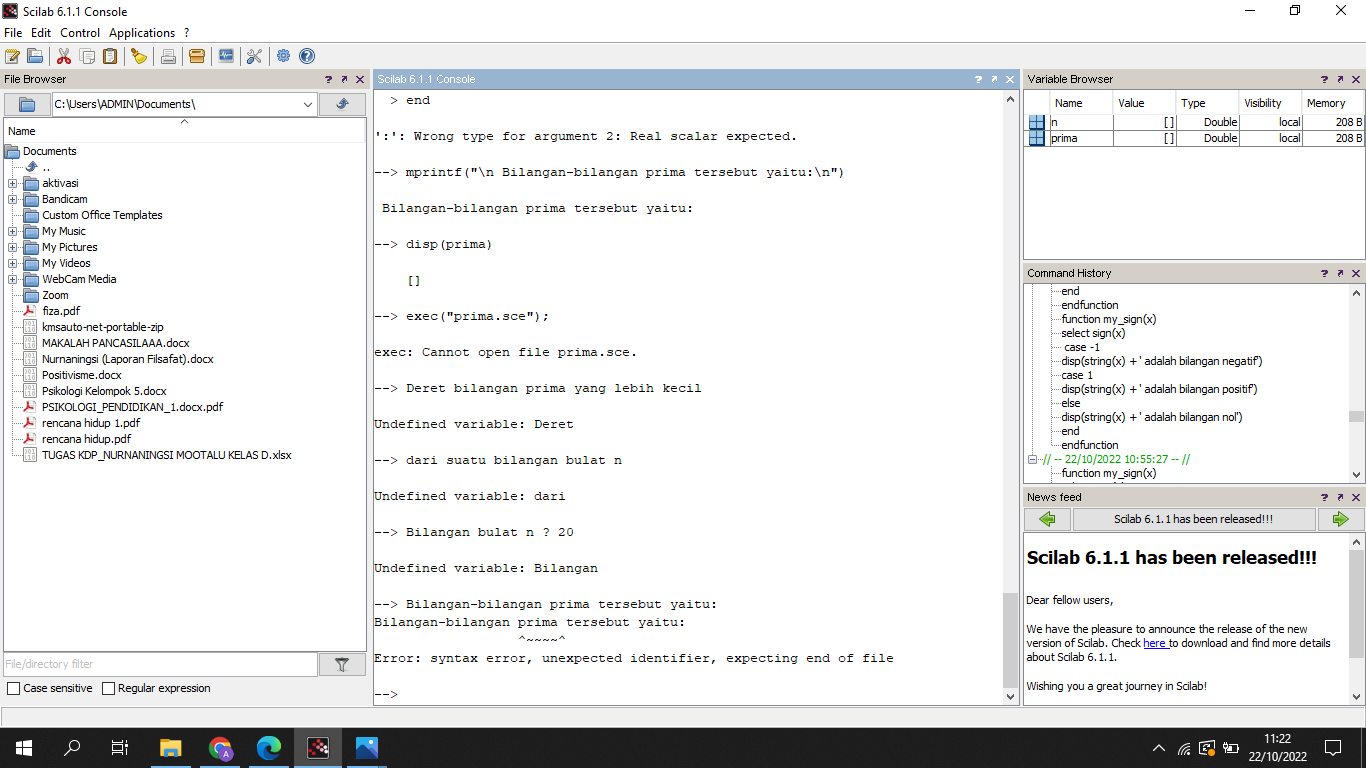1366x768 pixels.
Task: Expand the aktivasi folder node
Action: click(12, 183)
